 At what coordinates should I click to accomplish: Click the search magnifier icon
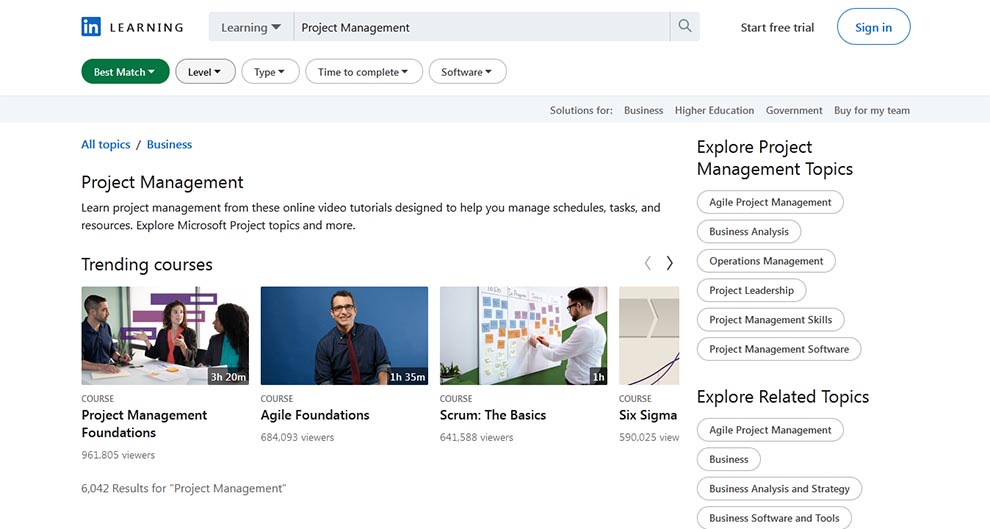pos(684,27)
